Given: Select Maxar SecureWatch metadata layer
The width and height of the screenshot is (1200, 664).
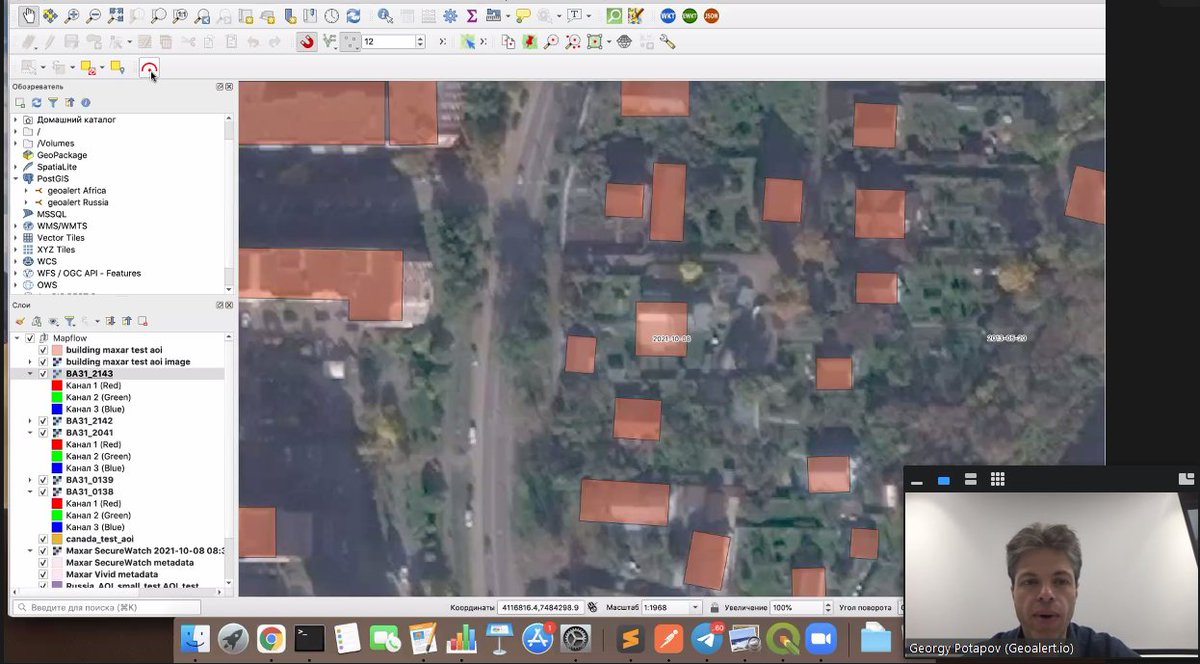Looking at the screenshot, I should coord(130,562).
